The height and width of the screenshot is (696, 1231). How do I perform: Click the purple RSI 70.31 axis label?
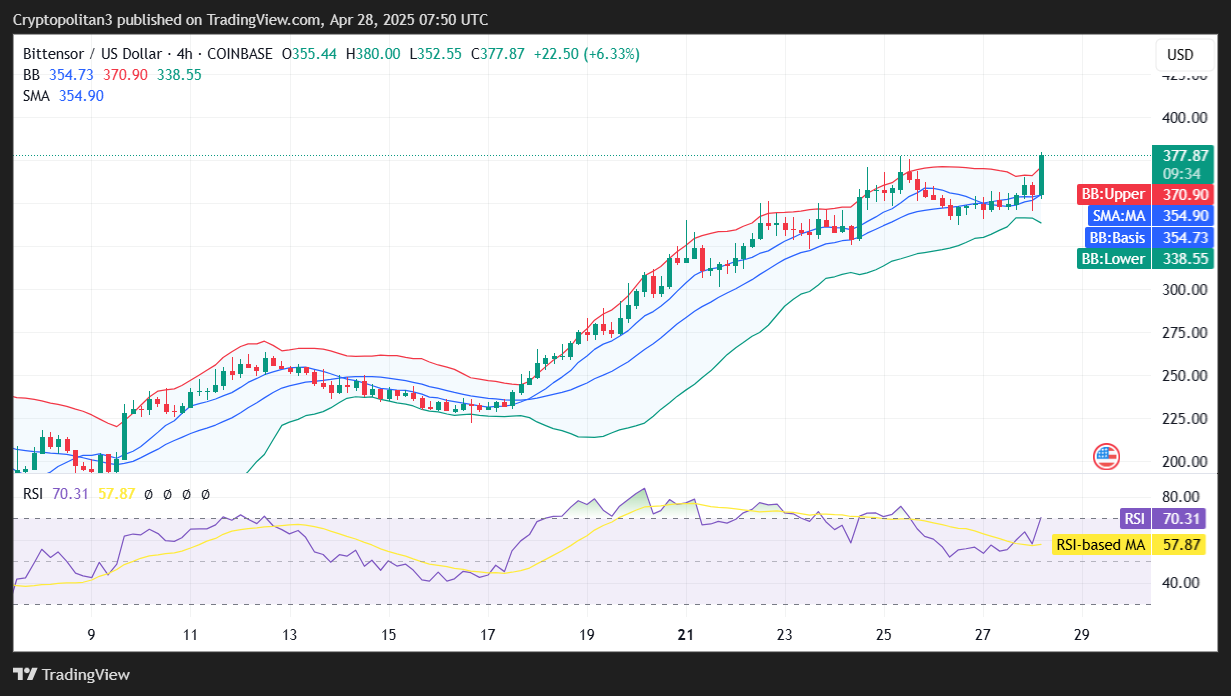(1164, 518)
